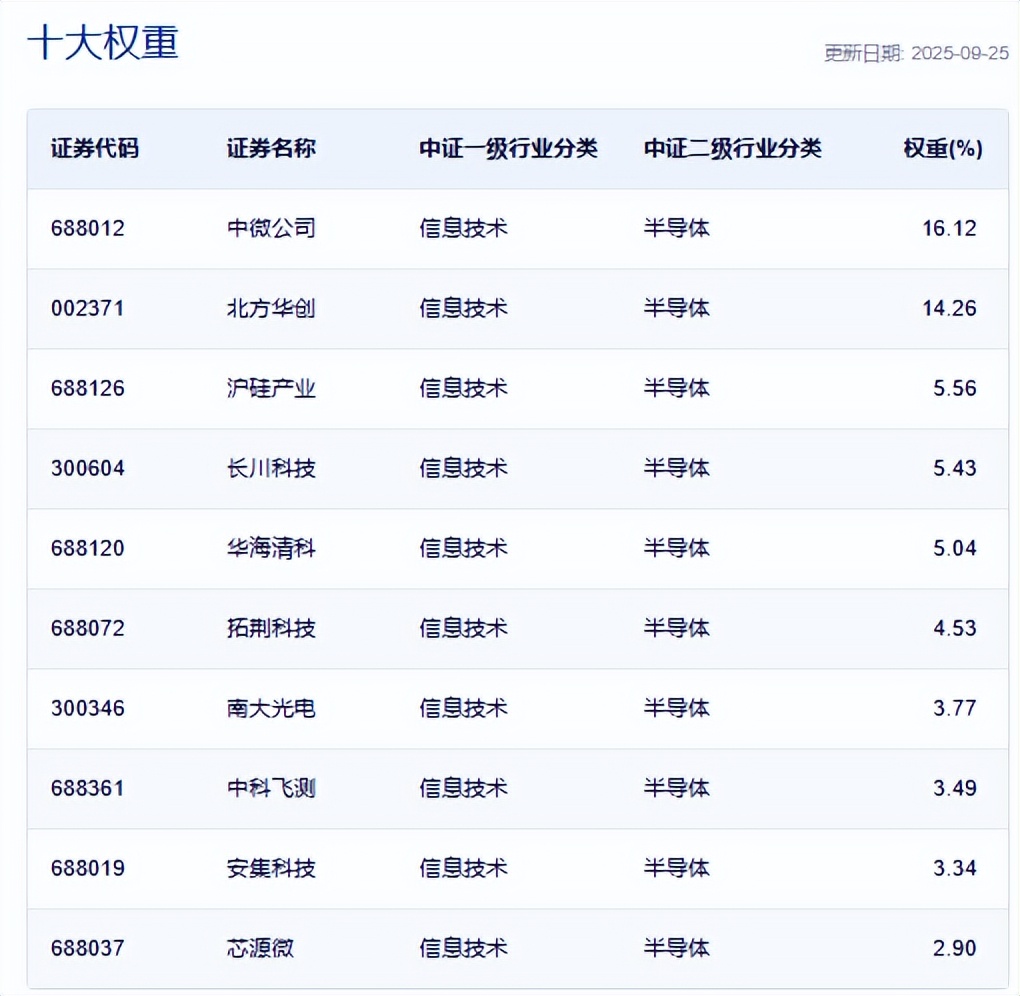Select stock name 芯源微
The image size is (1020, 996).
coord(260,949)
